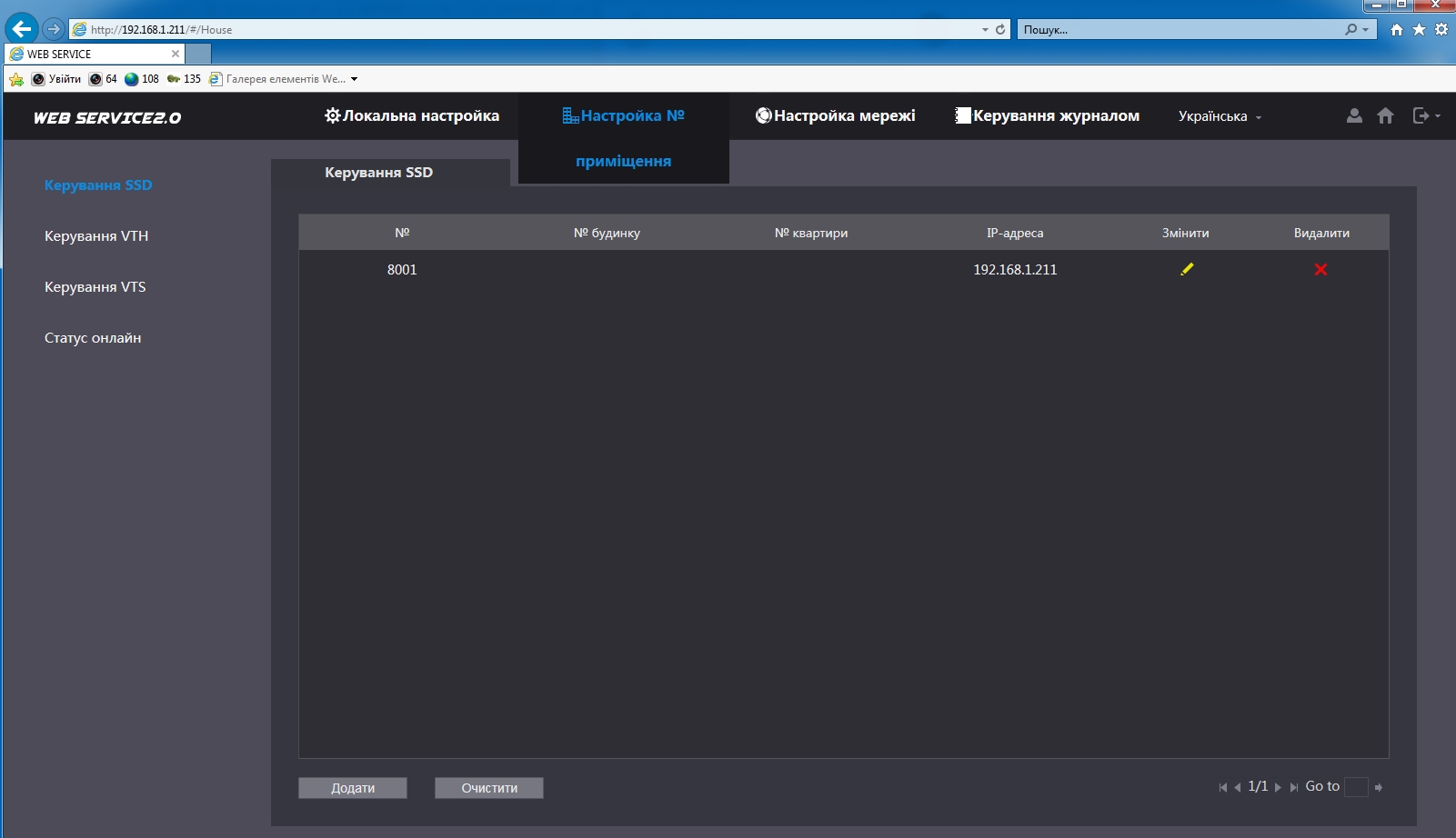
Task: Go to next page arrow
Action: click(x=1278, y=787)
